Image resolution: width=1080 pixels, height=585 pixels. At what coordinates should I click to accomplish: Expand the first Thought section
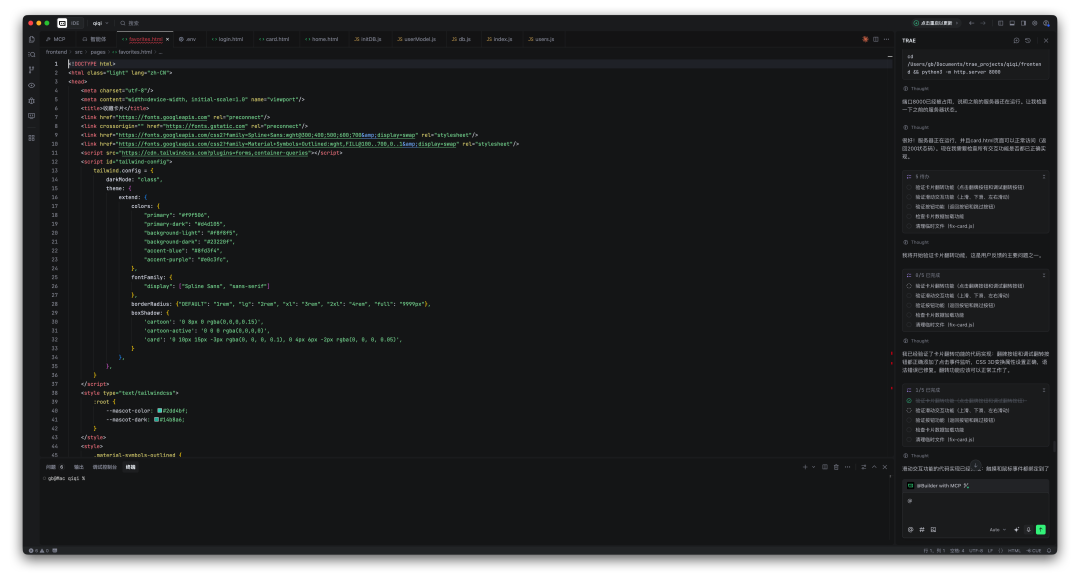[919, 88]
